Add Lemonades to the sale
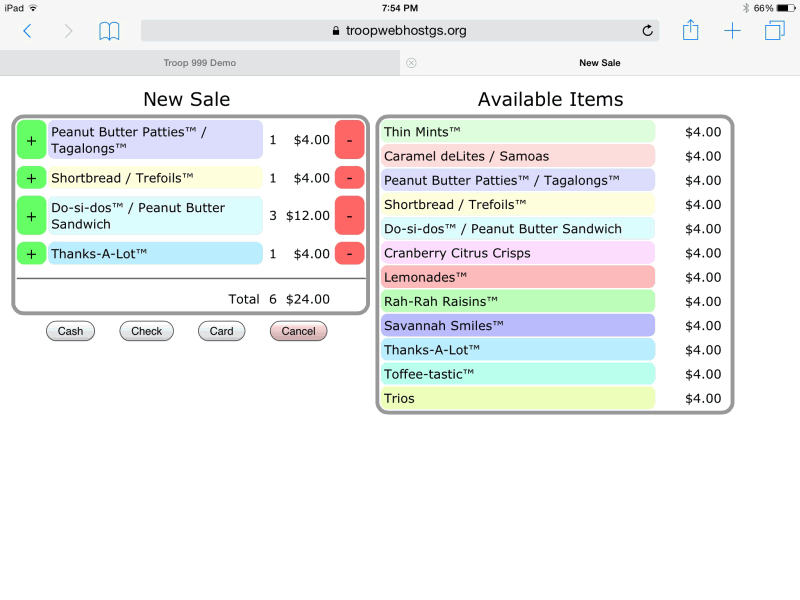The width and height of the screenshot is (800, 600). [518, 277]
